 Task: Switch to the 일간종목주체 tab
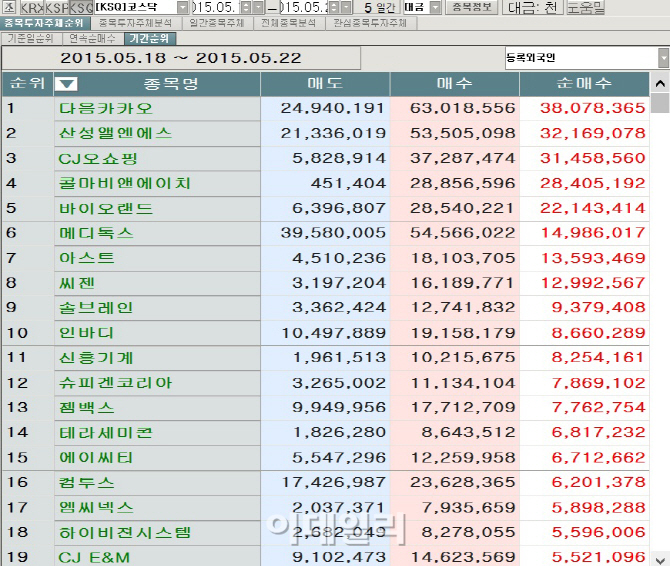(x=217, y=23)
